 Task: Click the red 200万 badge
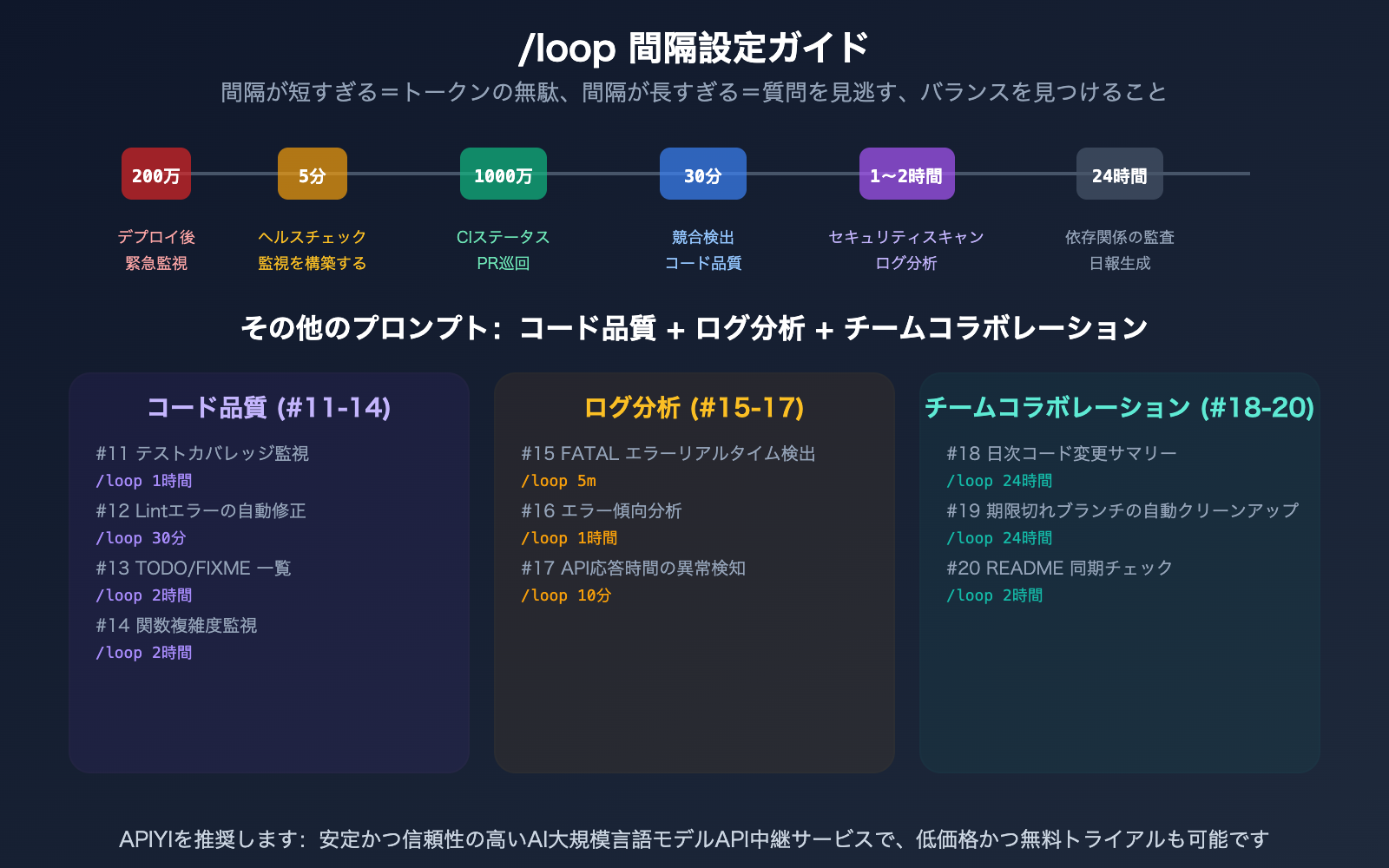pos(155,174)
